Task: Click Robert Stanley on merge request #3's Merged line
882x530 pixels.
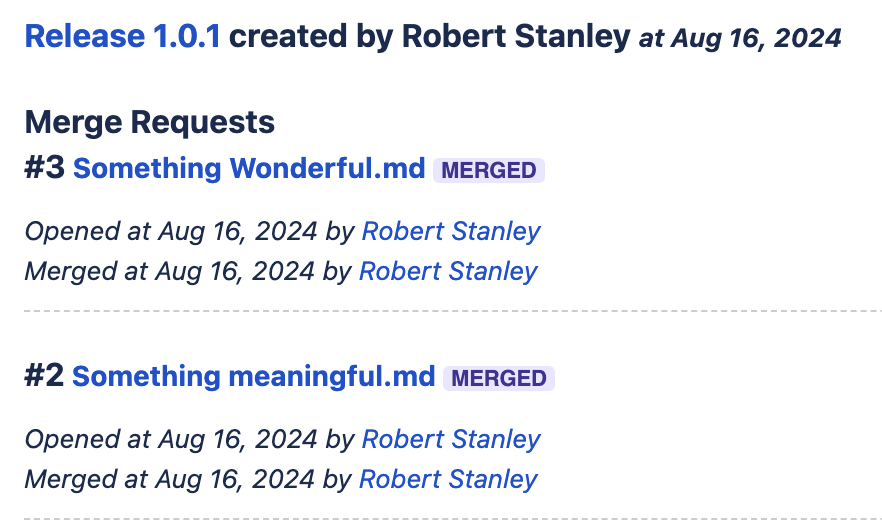Action: point(448,271)
